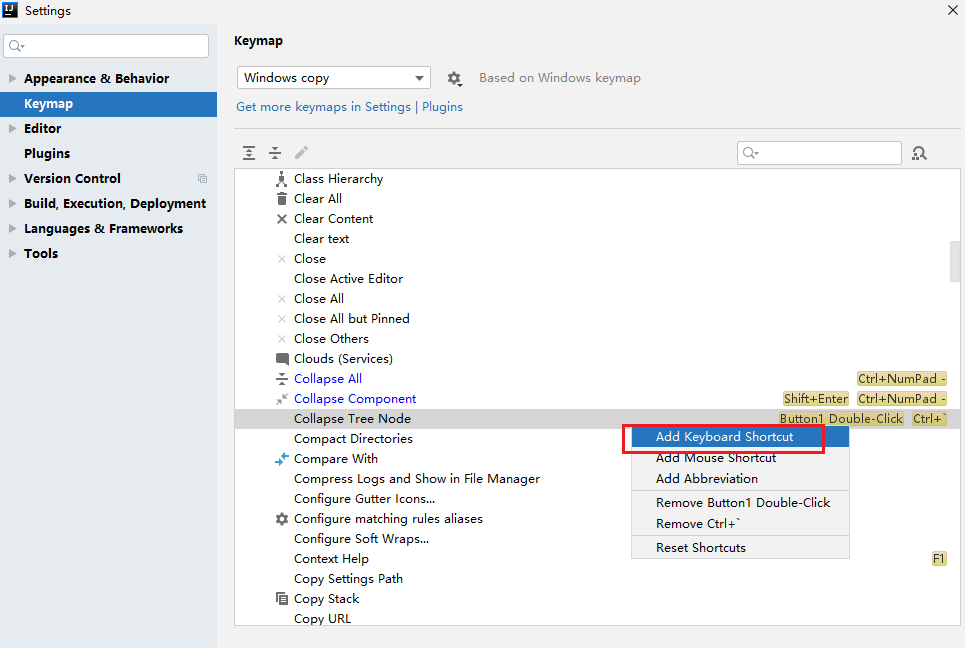Expand the Version Control section
Viewport: 965px width, 648px height.
[12, 178]
